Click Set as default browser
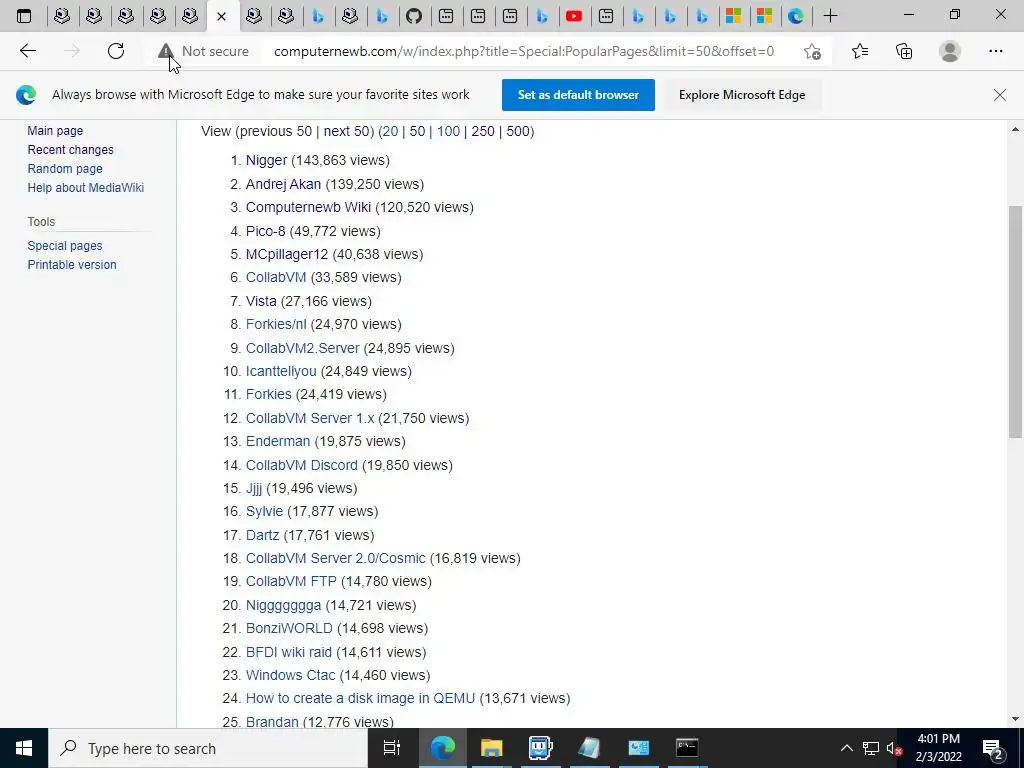Screen dimensions: 1024x768 578,95
